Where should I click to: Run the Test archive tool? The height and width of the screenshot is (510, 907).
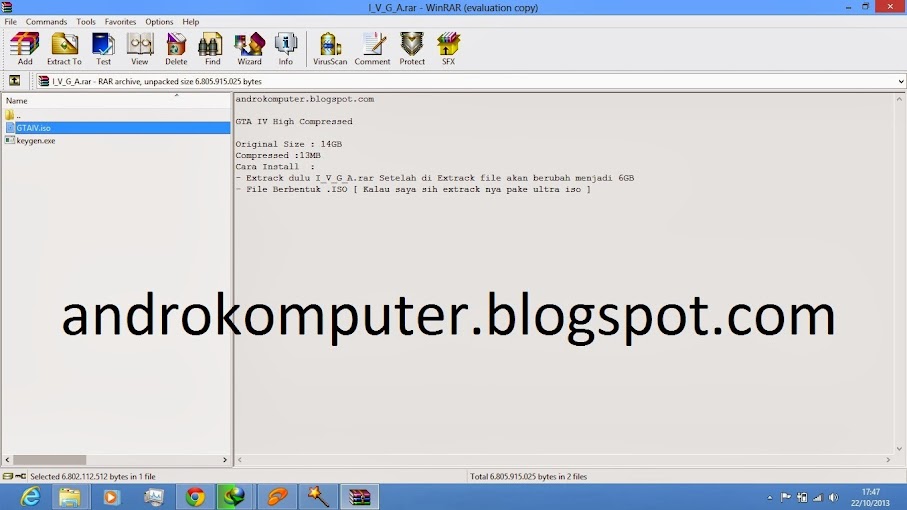[x=103, y=49]
